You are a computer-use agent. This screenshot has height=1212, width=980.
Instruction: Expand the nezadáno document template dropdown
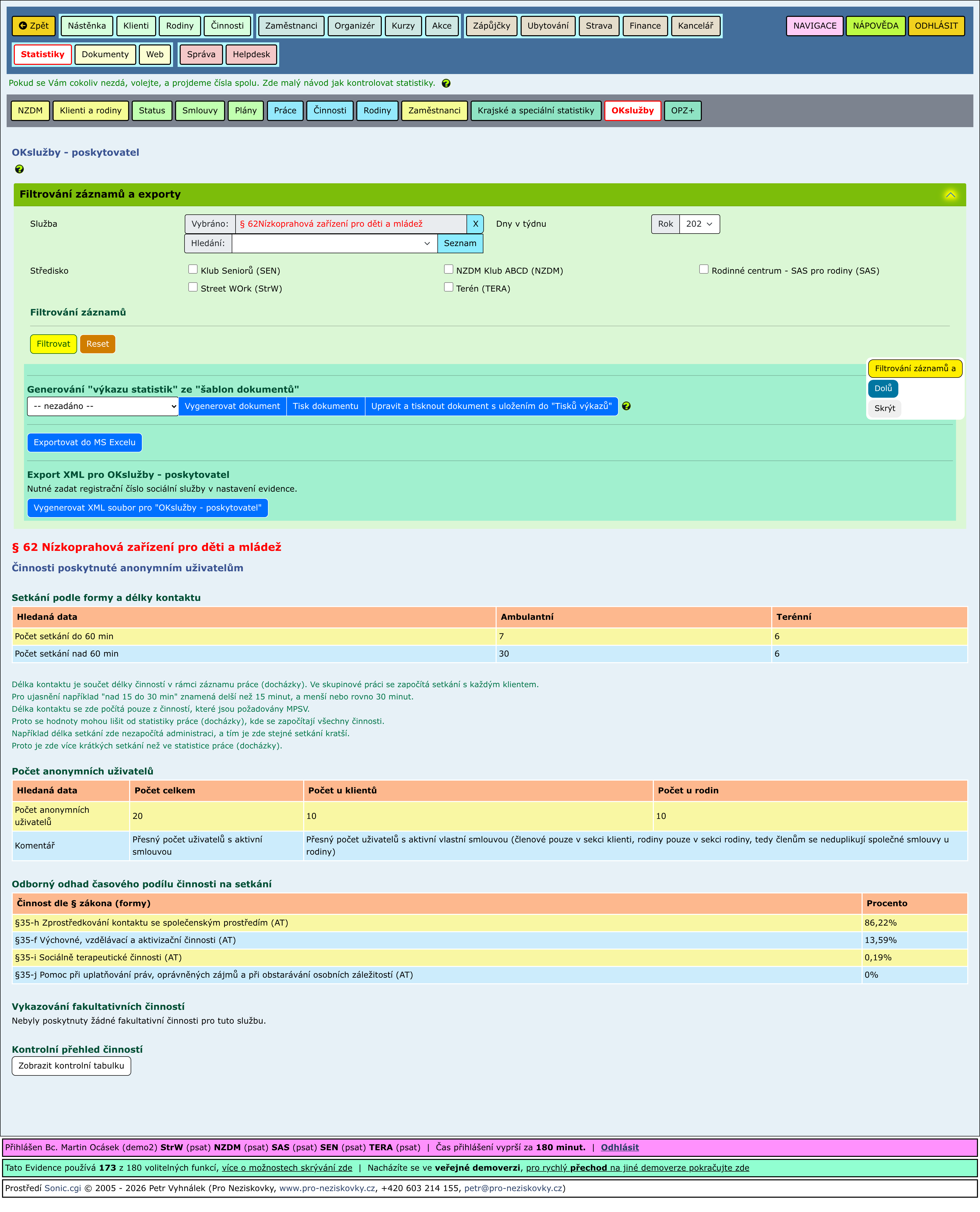(x=103, y=406)
